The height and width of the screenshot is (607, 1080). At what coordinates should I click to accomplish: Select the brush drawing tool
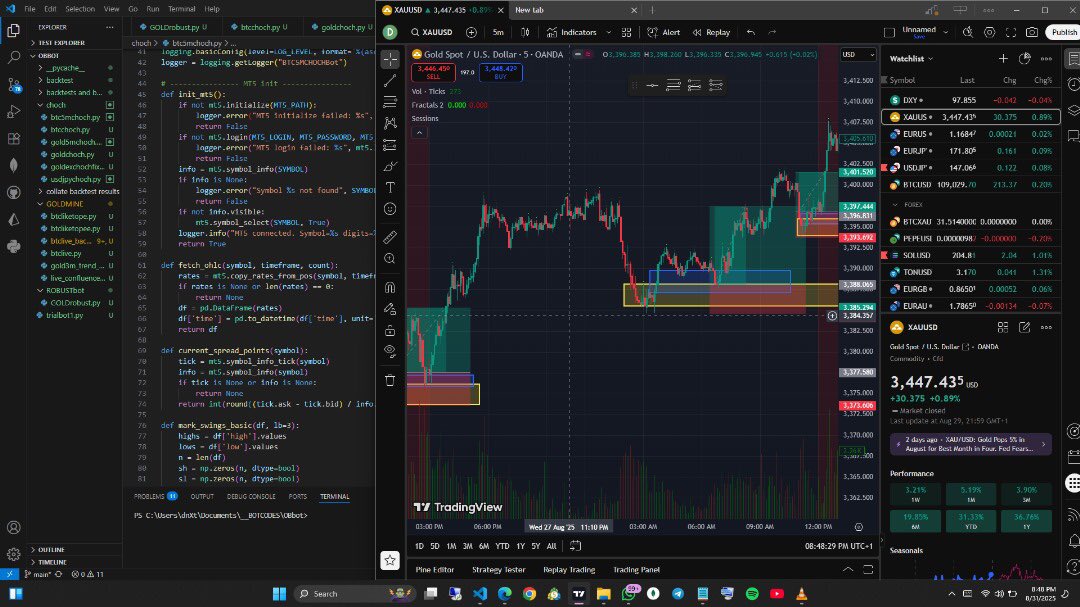point(390,167)
